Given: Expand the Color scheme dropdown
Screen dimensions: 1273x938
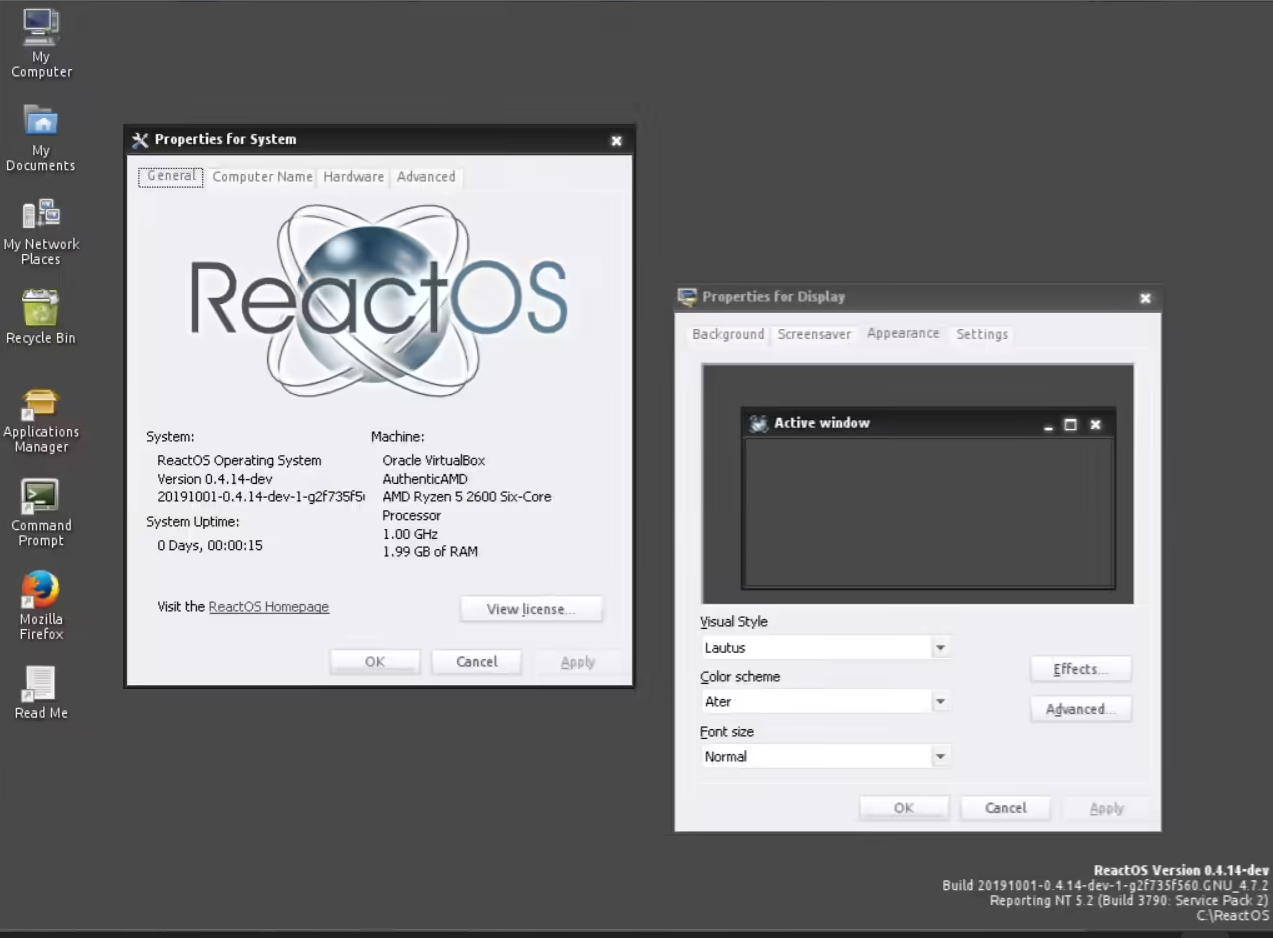Looking at the screenshot, I should [940, 702].
